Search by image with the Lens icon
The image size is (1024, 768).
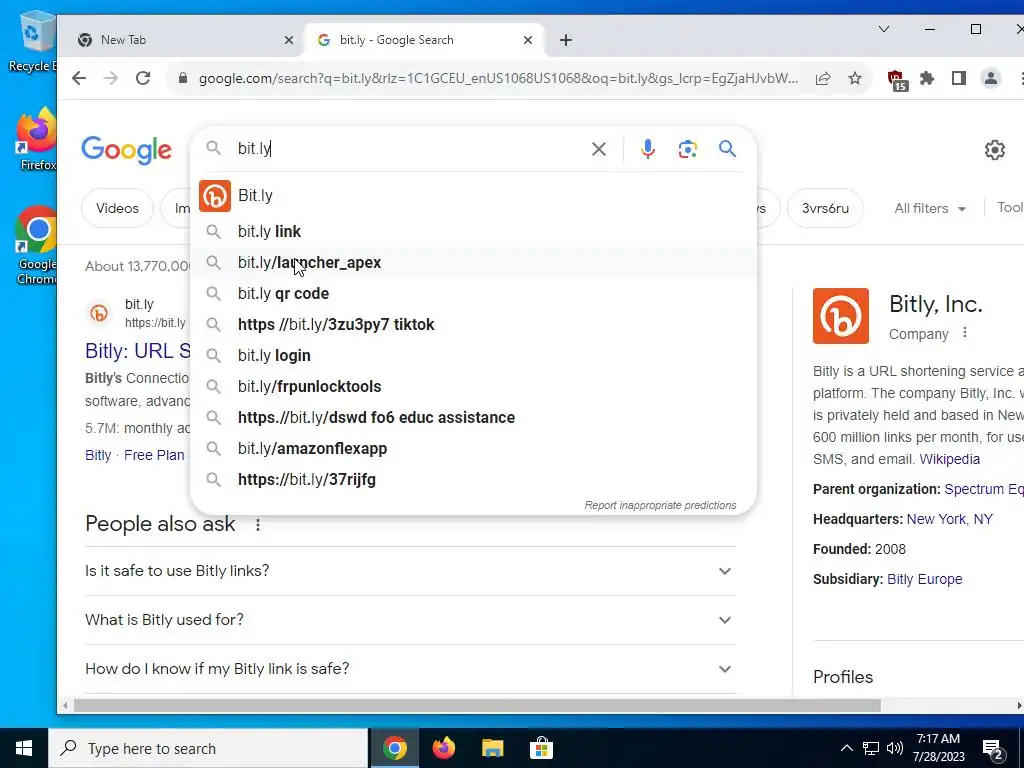point(688,149)
